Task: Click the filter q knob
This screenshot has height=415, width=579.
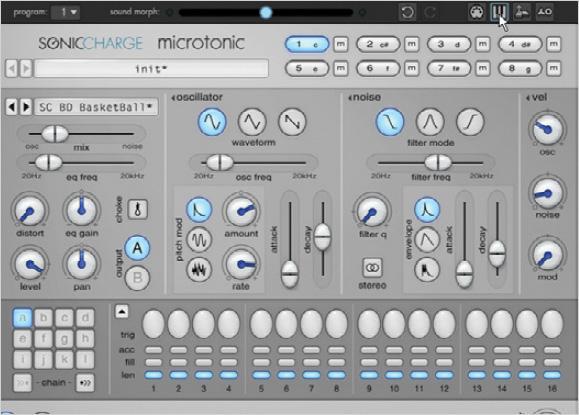Action: click(373, 212)
